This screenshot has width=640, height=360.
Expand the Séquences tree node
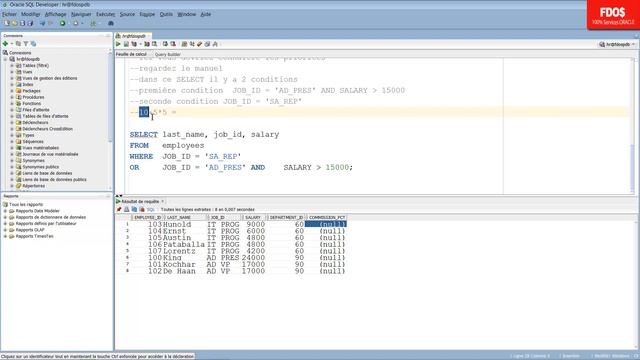tap(12, 141)
